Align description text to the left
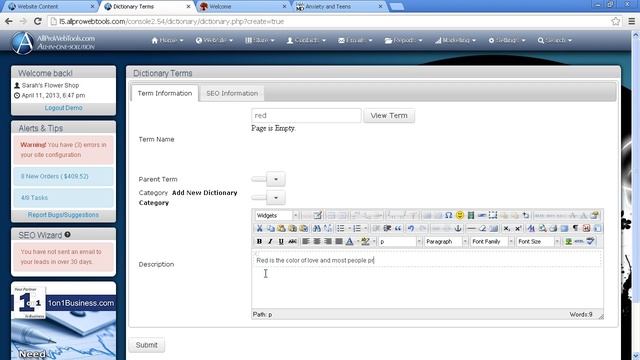 click(306, 242)
